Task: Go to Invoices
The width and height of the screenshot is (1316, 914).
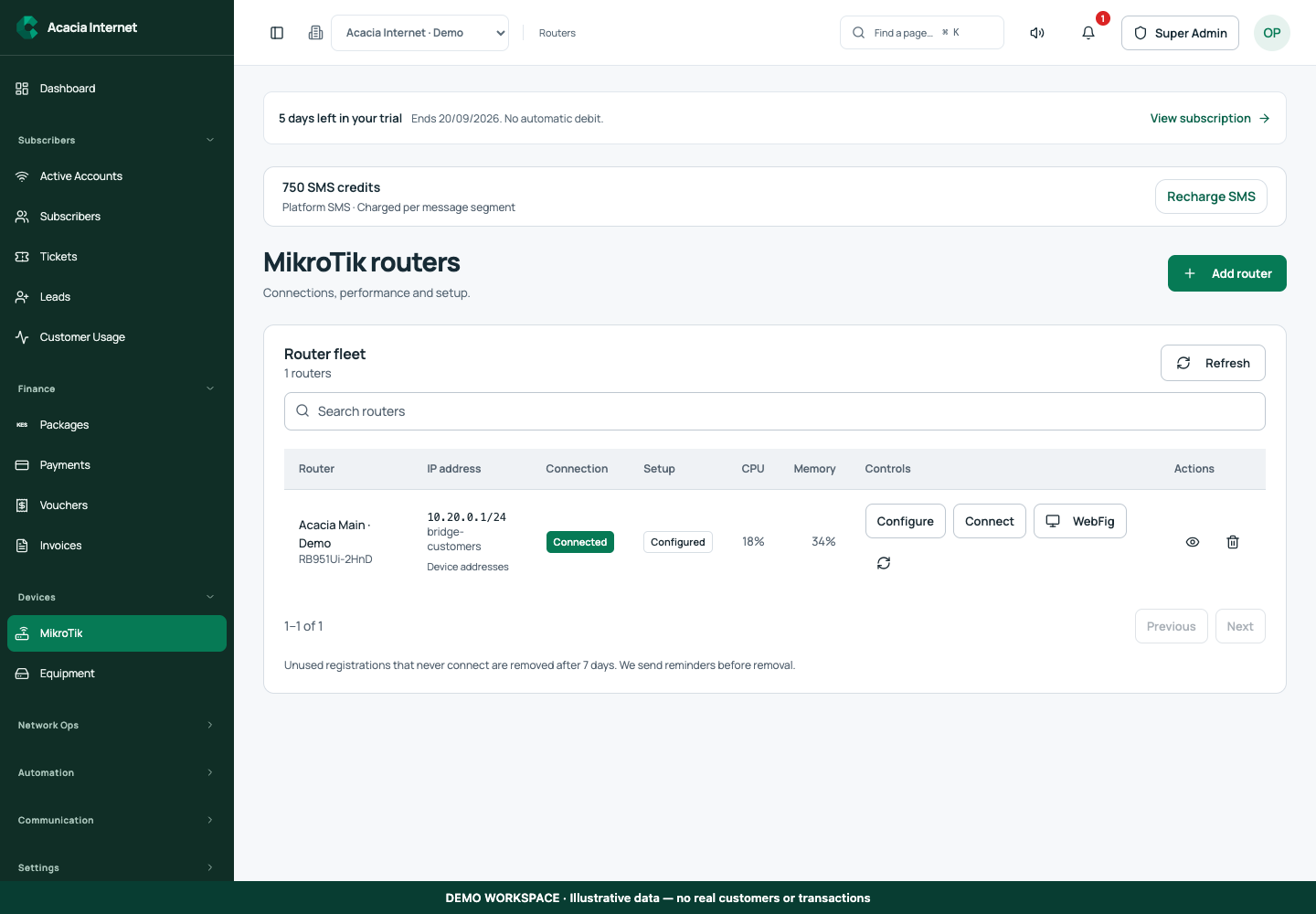Action: pos(117,546)
